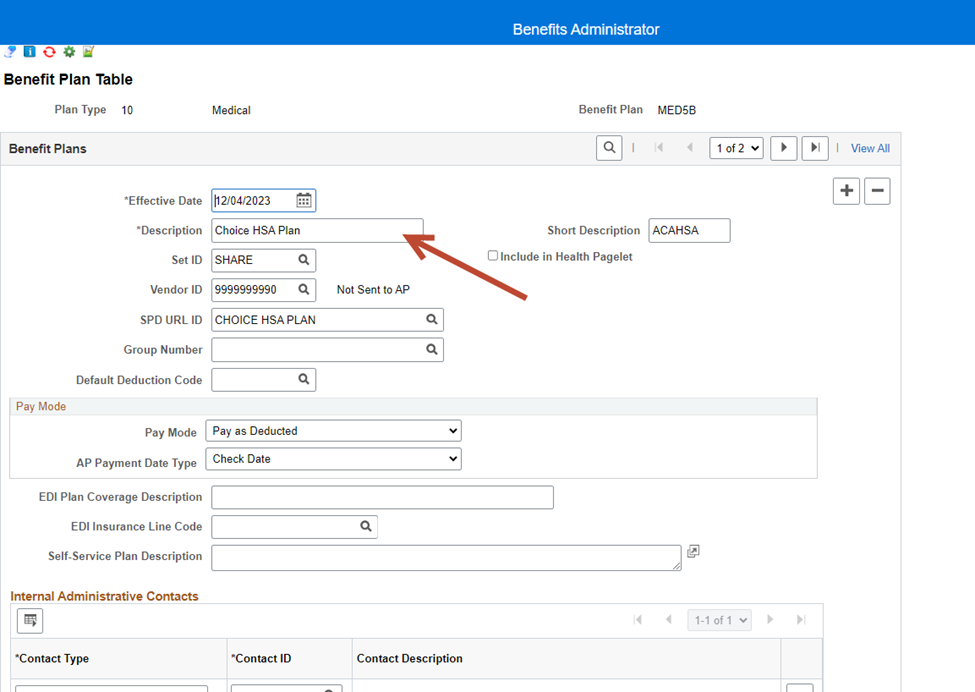Open Self-Service Plan Description in pop-out editor

pos(693,551)
